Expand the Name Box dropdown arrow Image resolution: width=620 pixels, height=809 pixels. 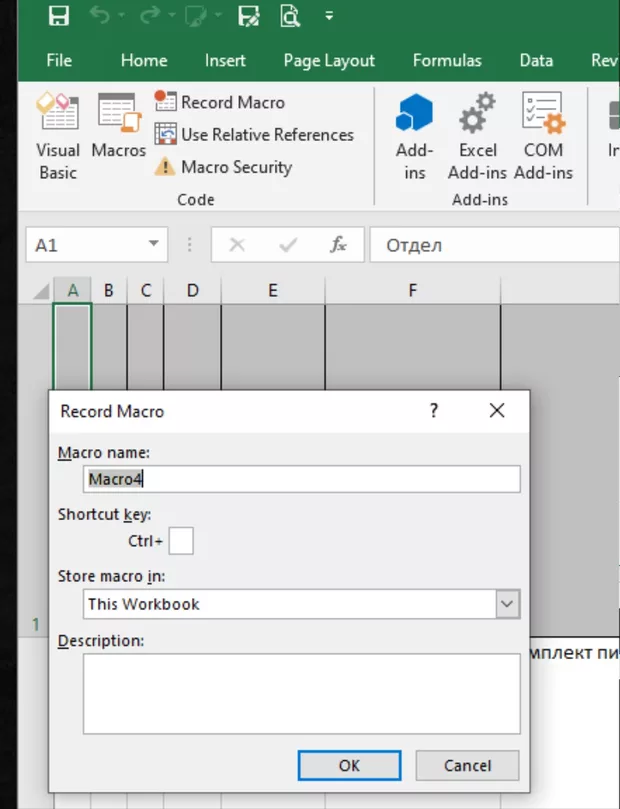(x=153, y=245)
